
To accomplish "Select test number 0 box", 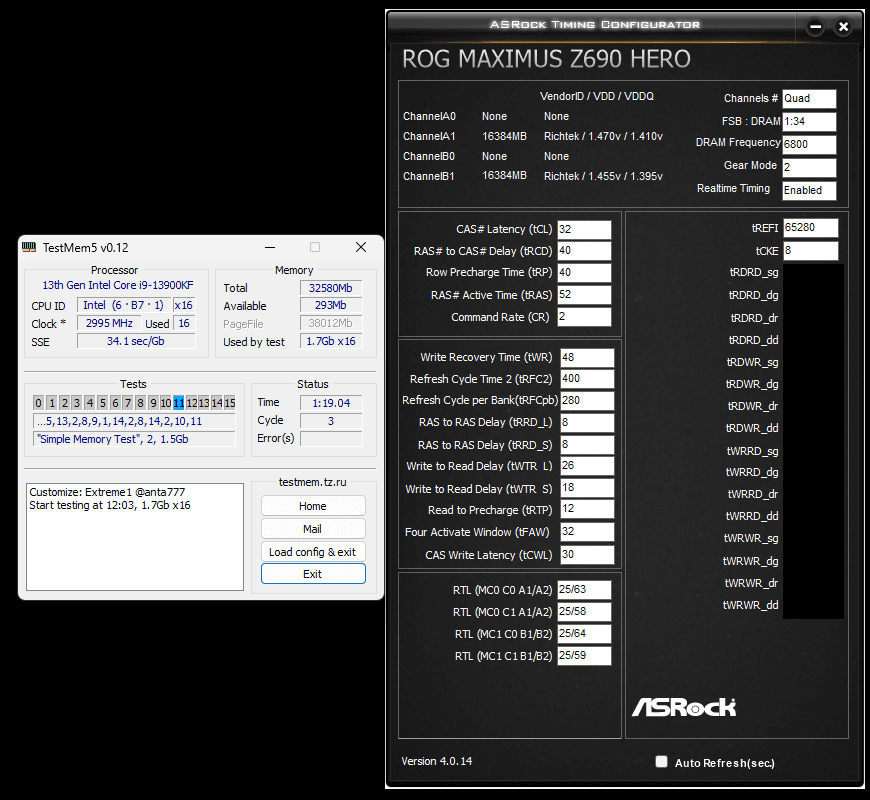I will pyautogui.click(x=38, y=403).
